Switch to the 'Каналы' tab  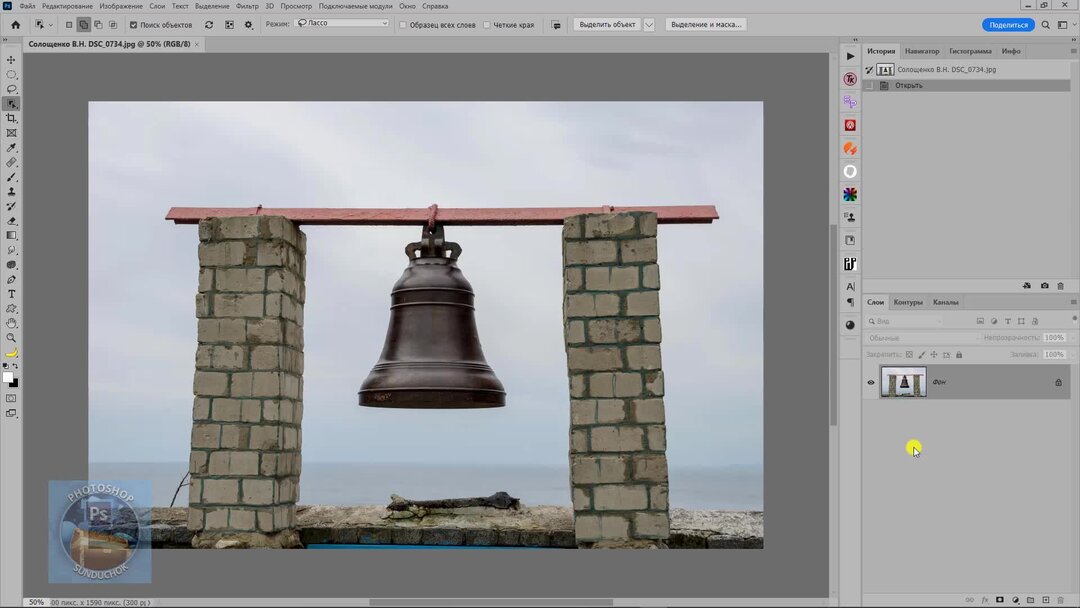click(x=946, y=302)
